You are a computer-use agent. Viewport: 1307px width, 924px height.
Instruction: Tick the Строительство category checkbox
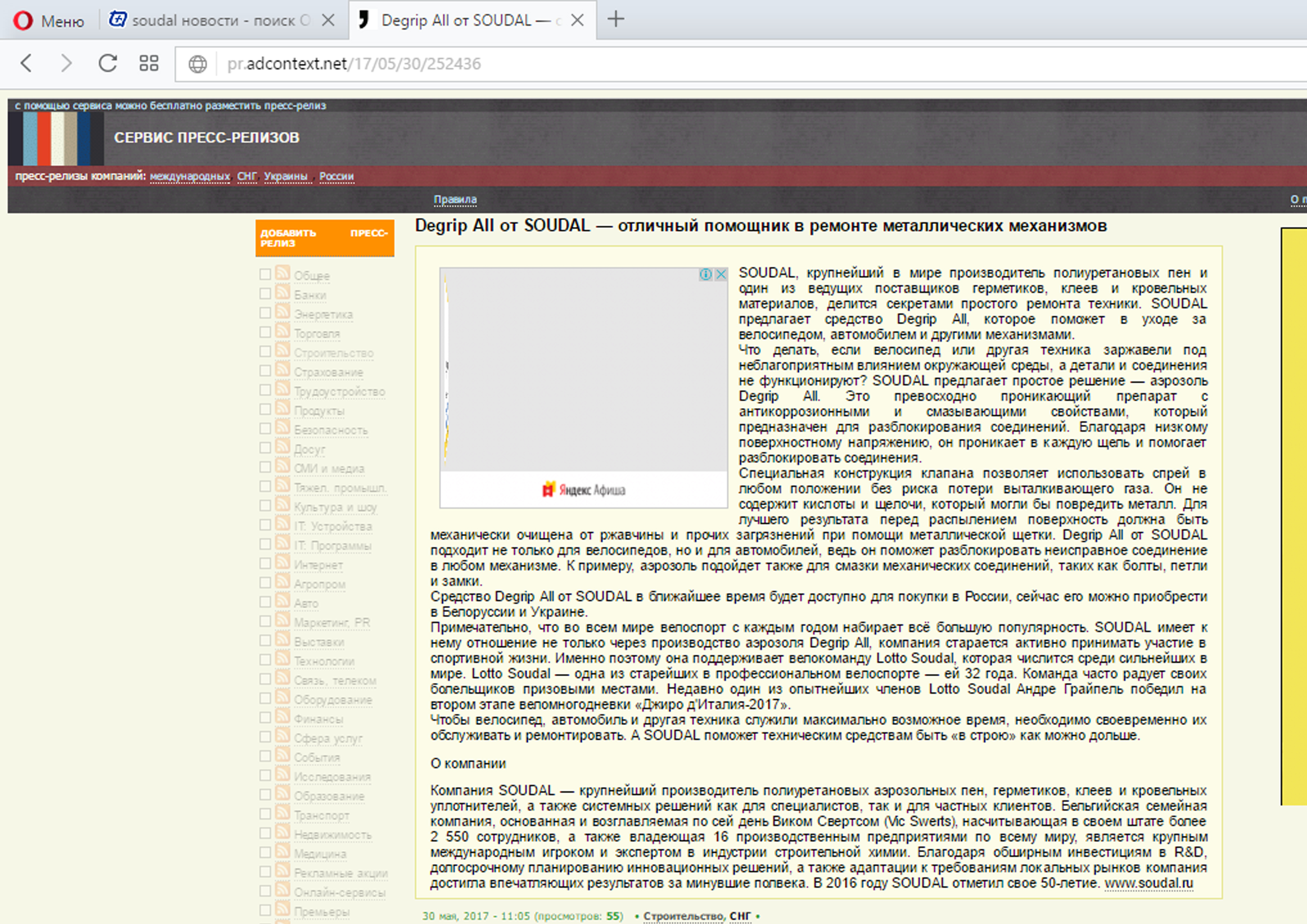tap(265, 352)
